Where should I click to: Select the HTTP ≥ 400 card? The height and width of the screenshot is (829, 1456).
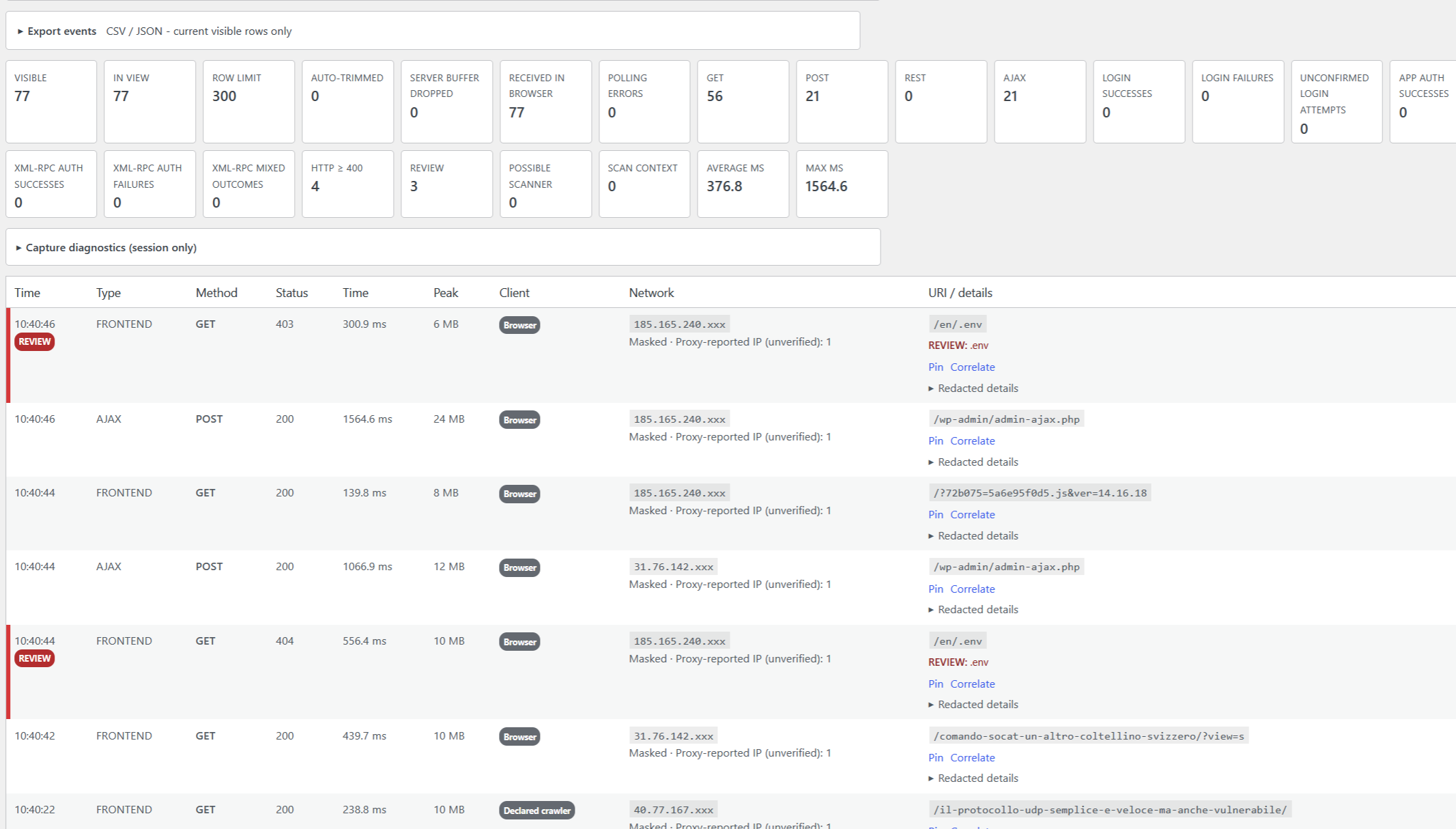347,184
